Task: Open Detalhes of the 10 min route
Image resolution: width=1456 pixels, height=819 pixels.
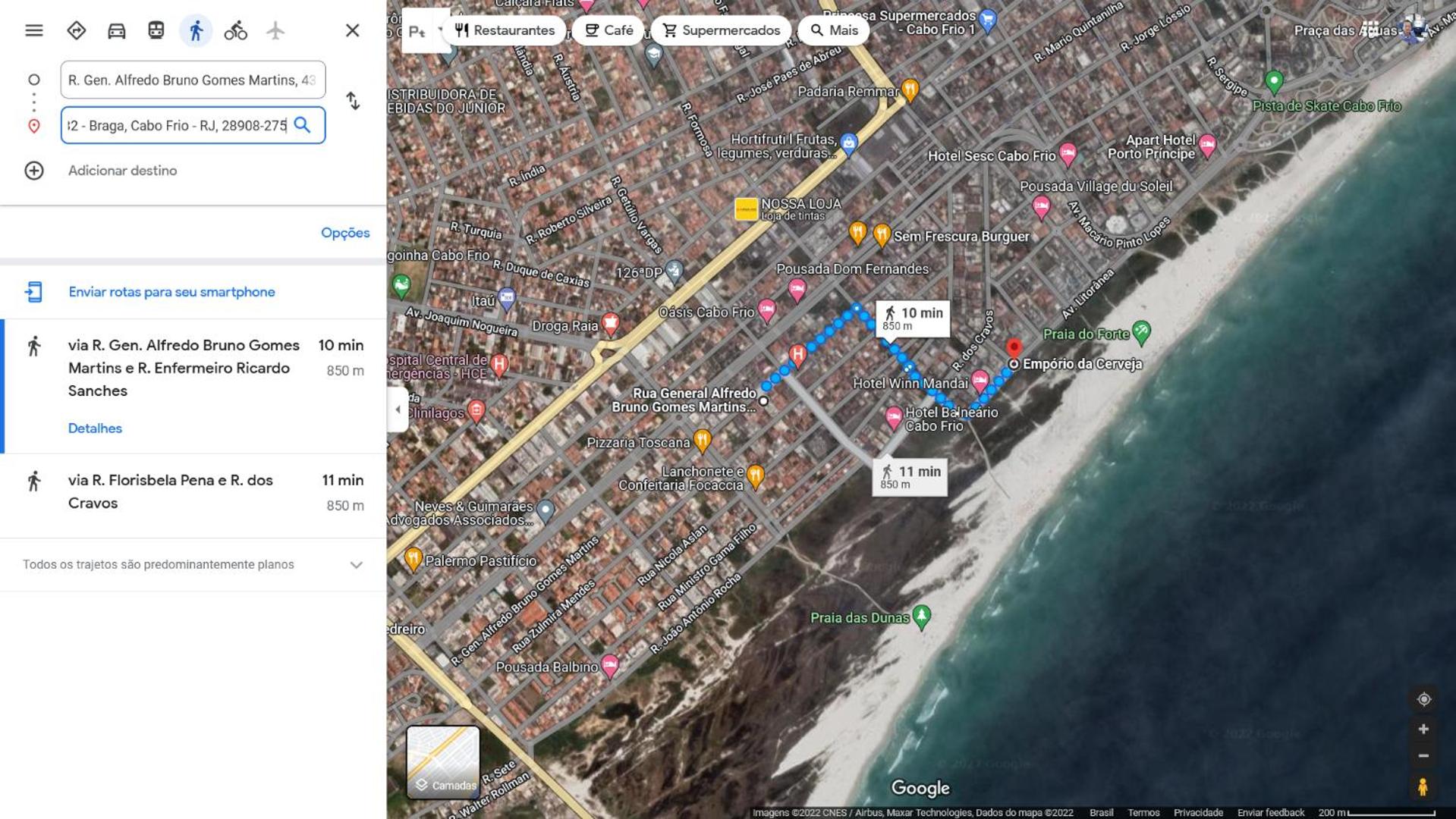Action: 95,428
